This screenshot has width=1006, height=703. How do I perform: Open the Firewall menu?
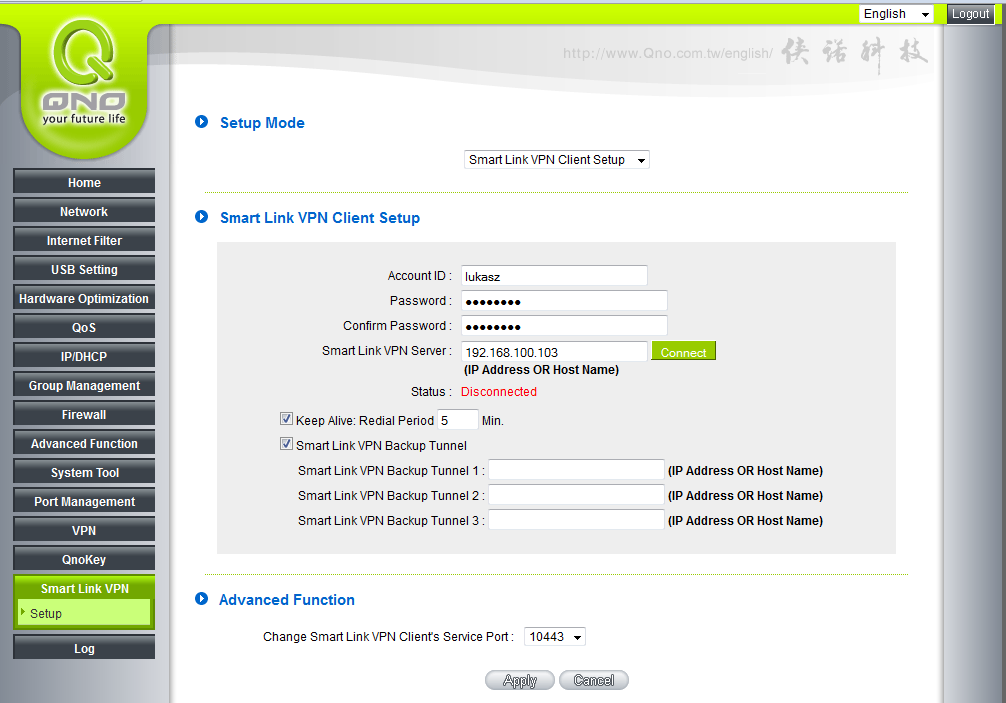click(84, 414)
